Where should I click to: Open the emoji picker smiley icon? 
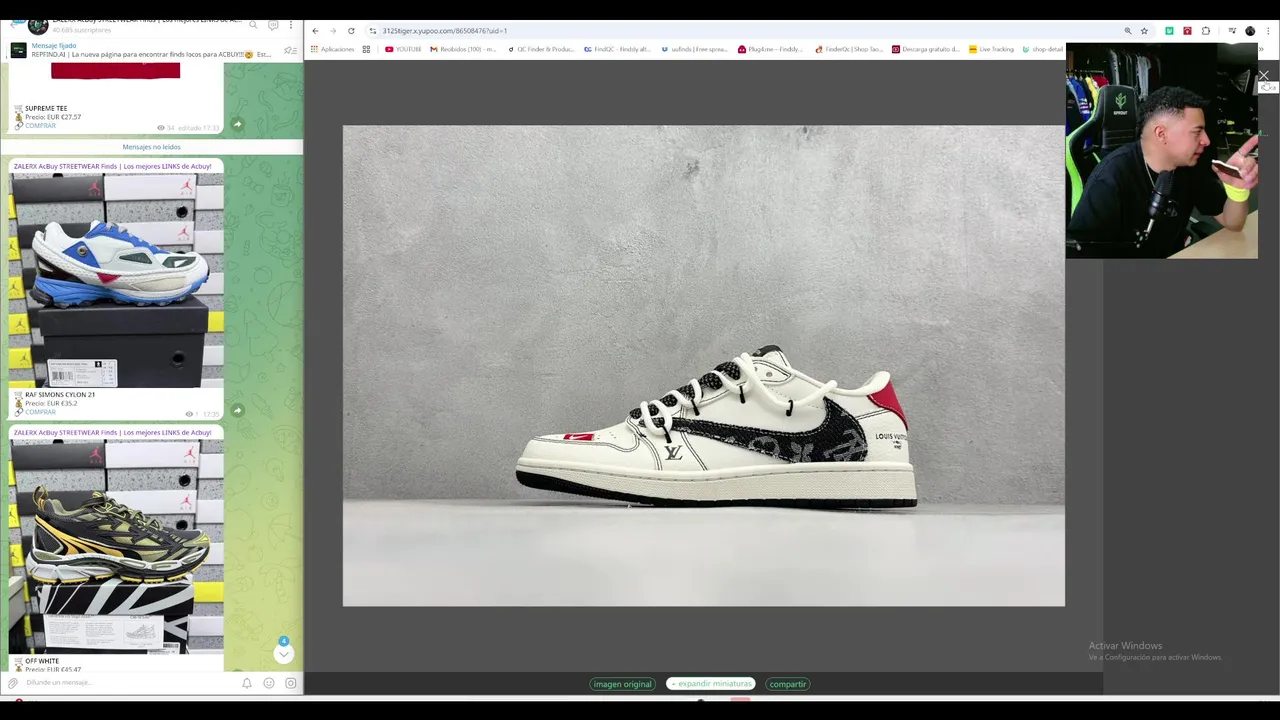pos(269,683)
